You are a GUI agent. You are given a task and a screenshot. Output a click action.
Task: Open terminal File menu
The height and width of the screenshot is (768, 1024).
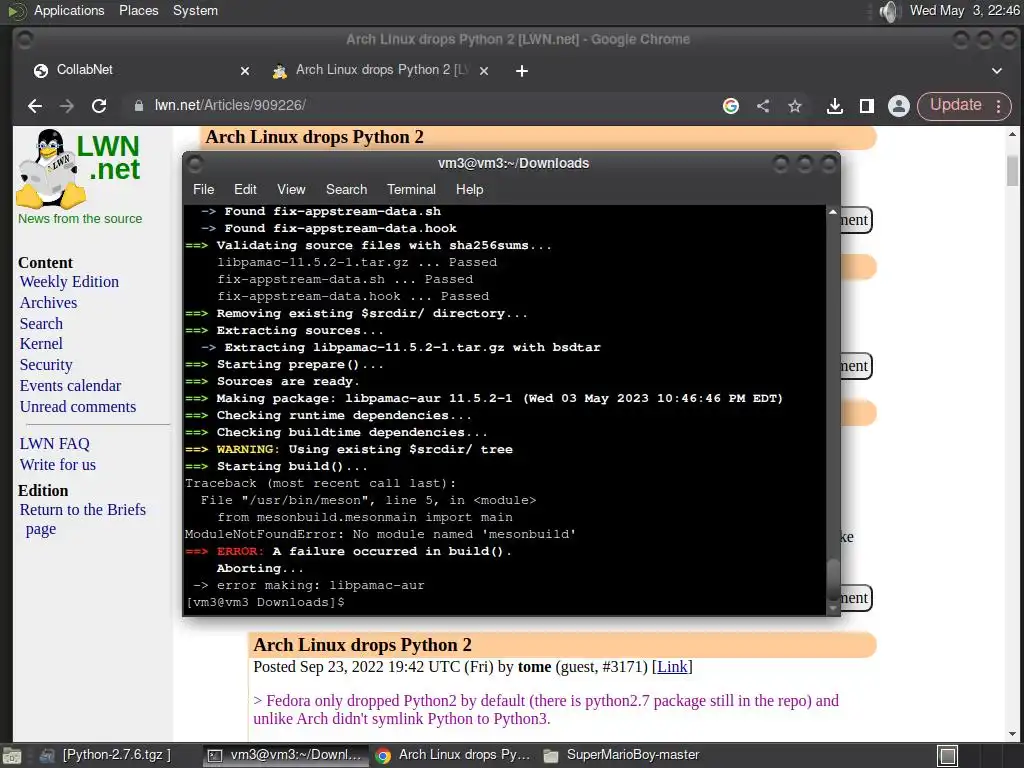click(x=203, y=189)
